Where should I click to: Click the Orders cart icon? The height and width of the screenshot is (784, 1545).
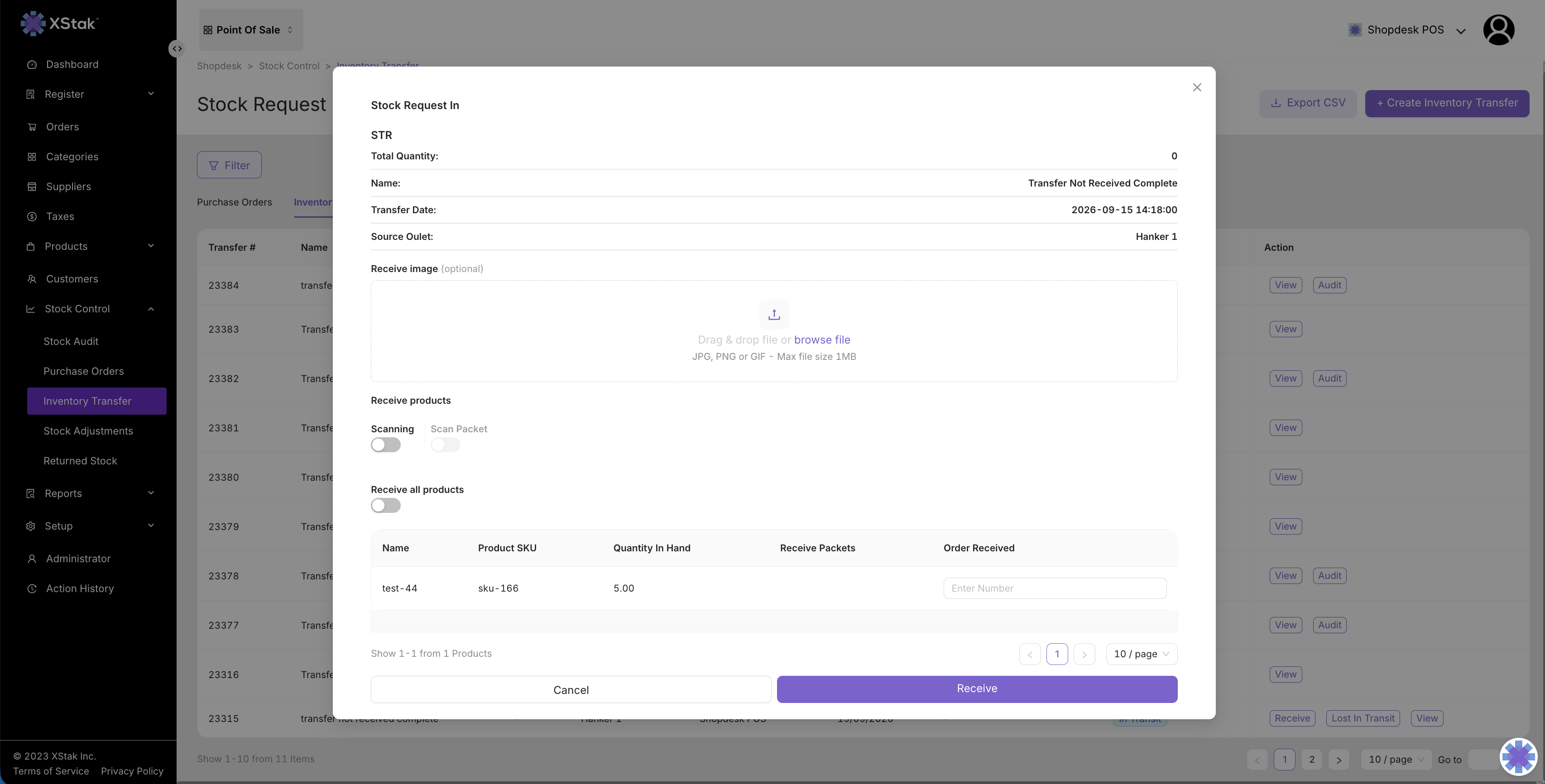pos(32,126)
